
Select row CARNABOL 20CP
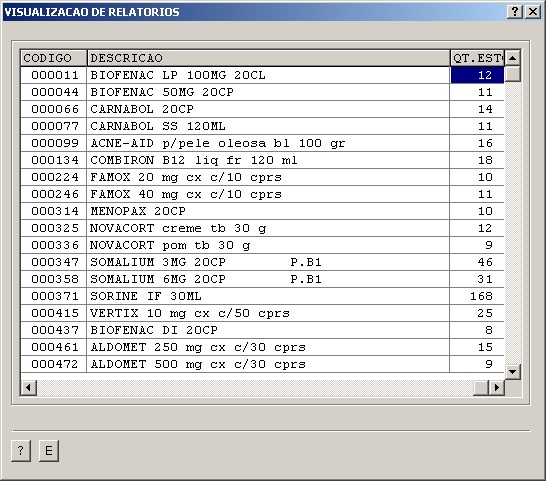[x=262, y=109]
